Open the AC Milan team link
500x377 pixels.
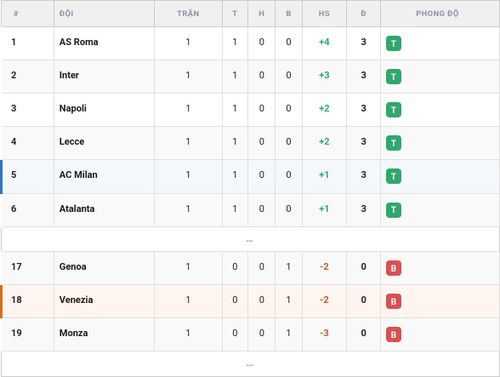(78, 175)
